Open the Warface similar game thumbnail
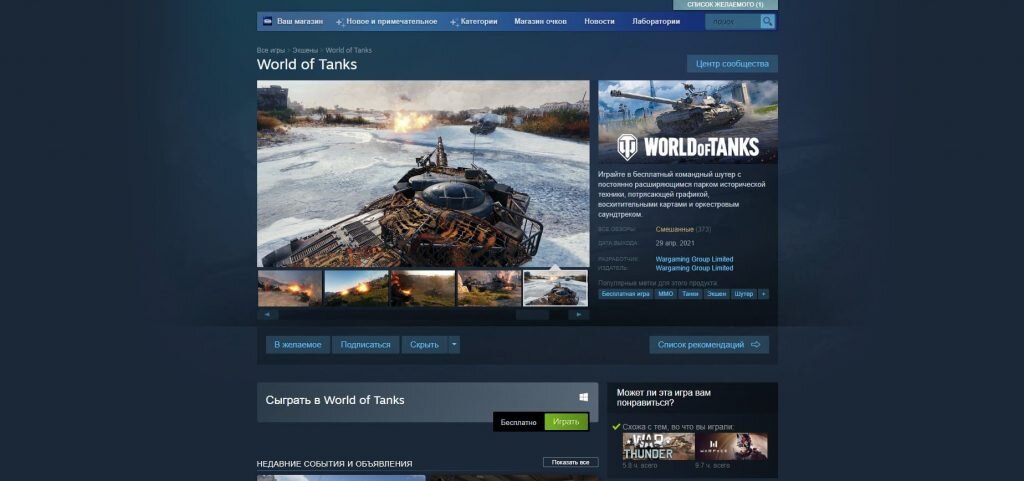 (731, 446)
